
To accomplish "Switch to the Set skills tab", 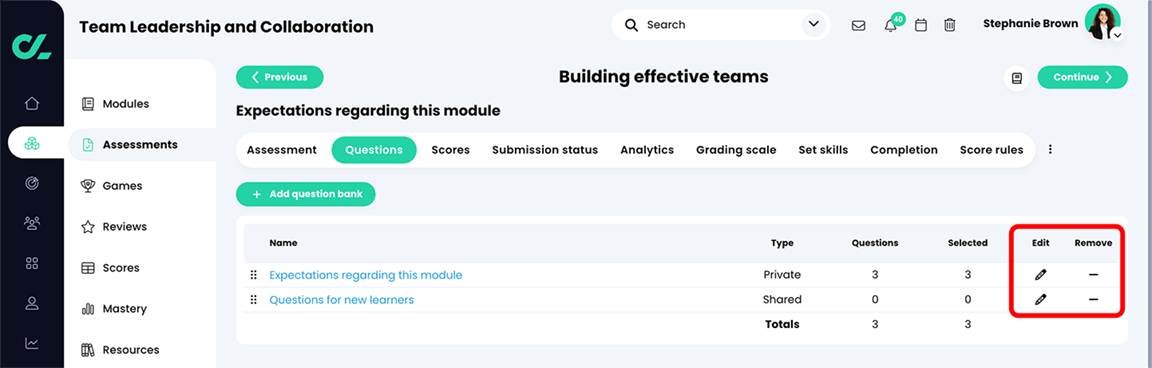I will point(823,150).
